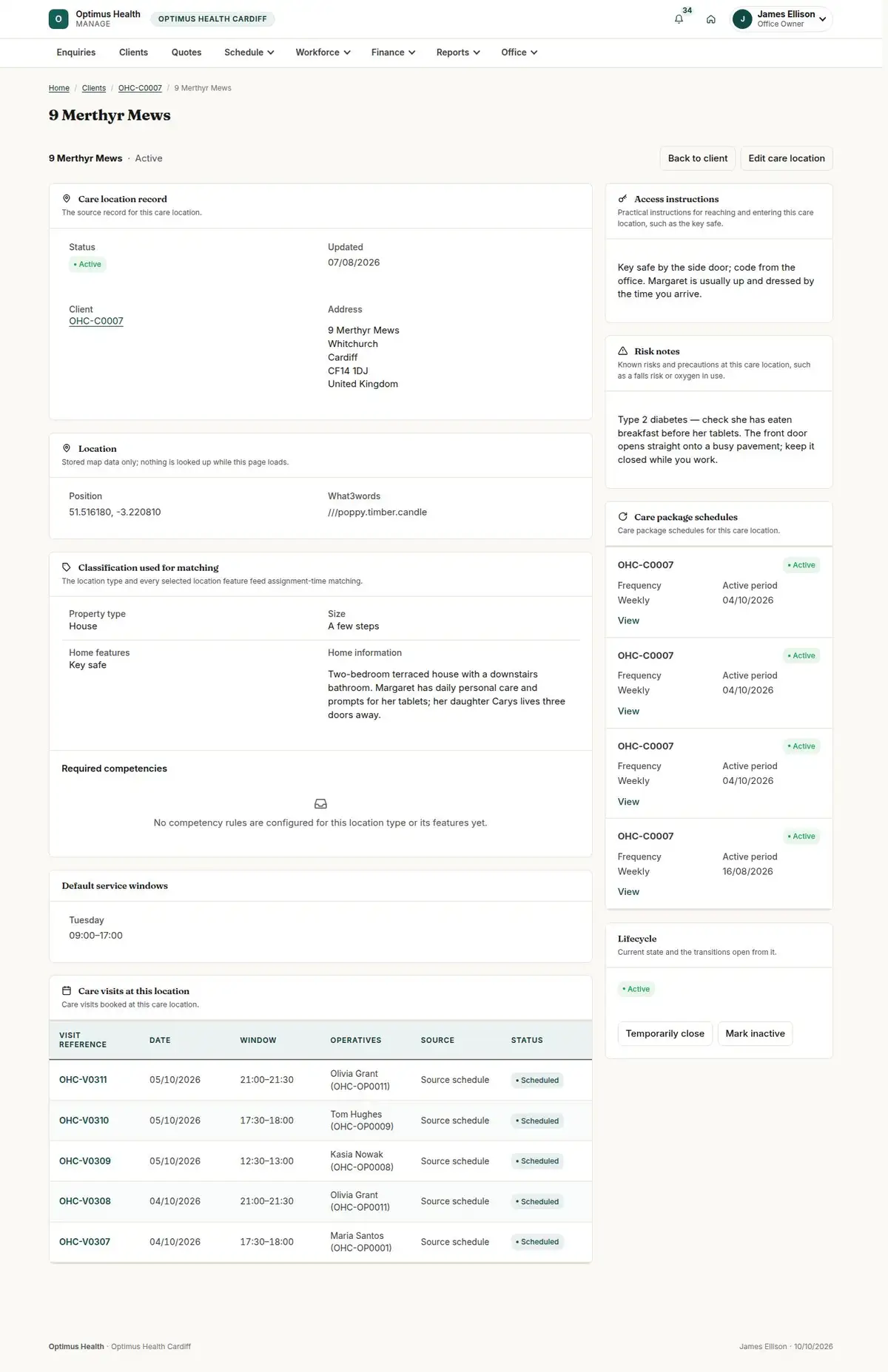
Task: Open the client link OHC-C0007 under Client
Action: point(96,321)
